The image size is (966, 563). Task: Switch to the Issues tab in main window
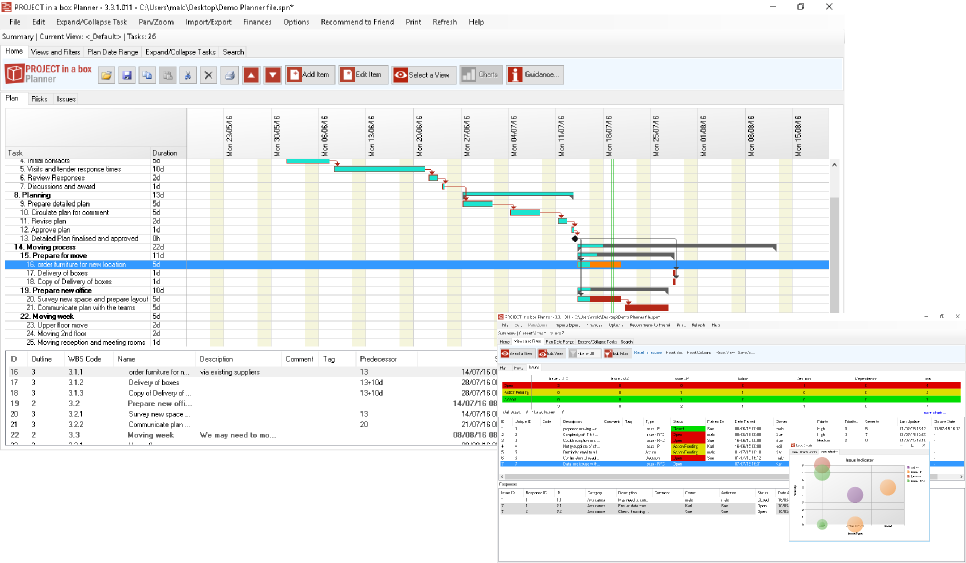coord(66,99)
